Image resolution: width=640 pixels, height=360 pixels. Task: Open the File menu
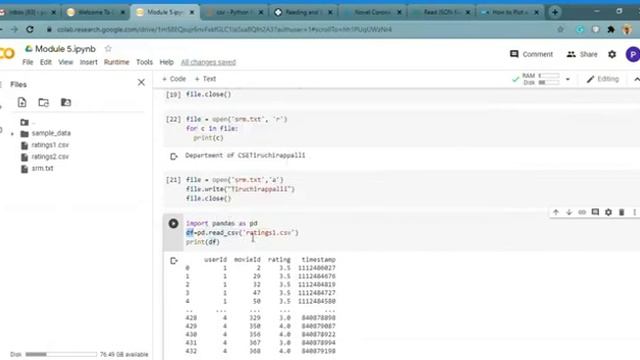pyautogui.click(x=28, y=62)
